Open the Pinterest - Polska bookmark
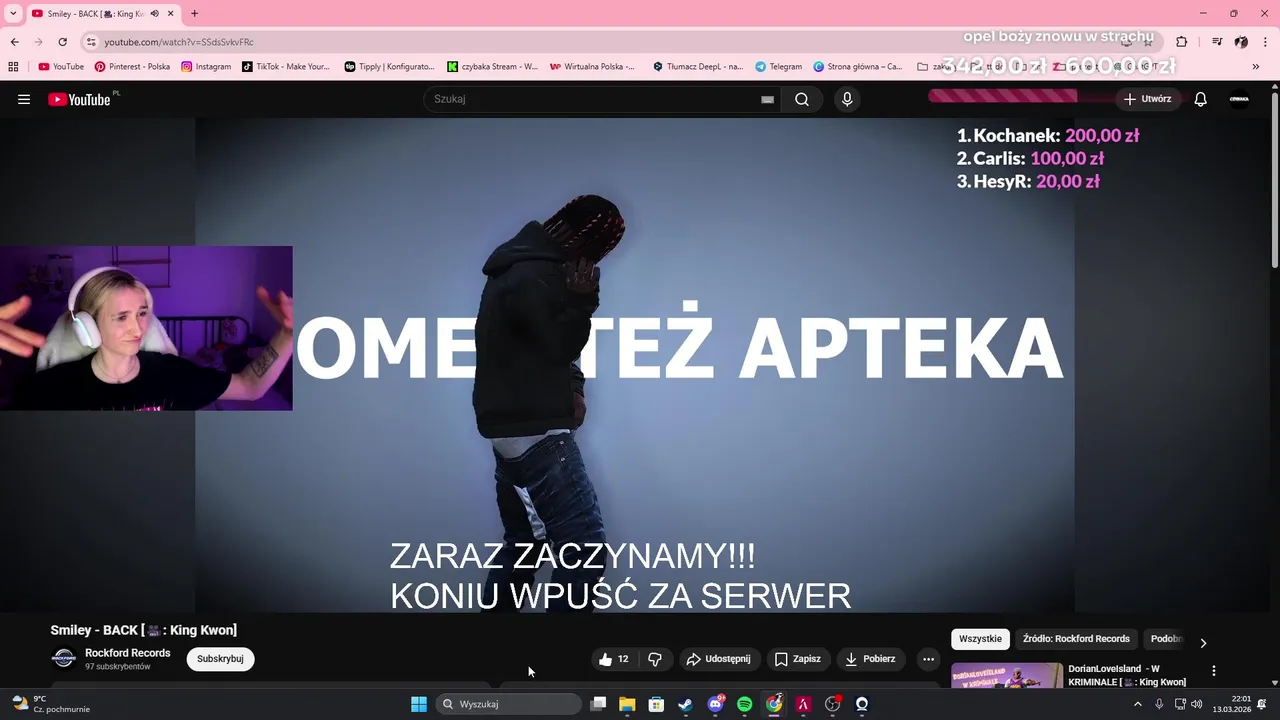 tap(132, 67)
